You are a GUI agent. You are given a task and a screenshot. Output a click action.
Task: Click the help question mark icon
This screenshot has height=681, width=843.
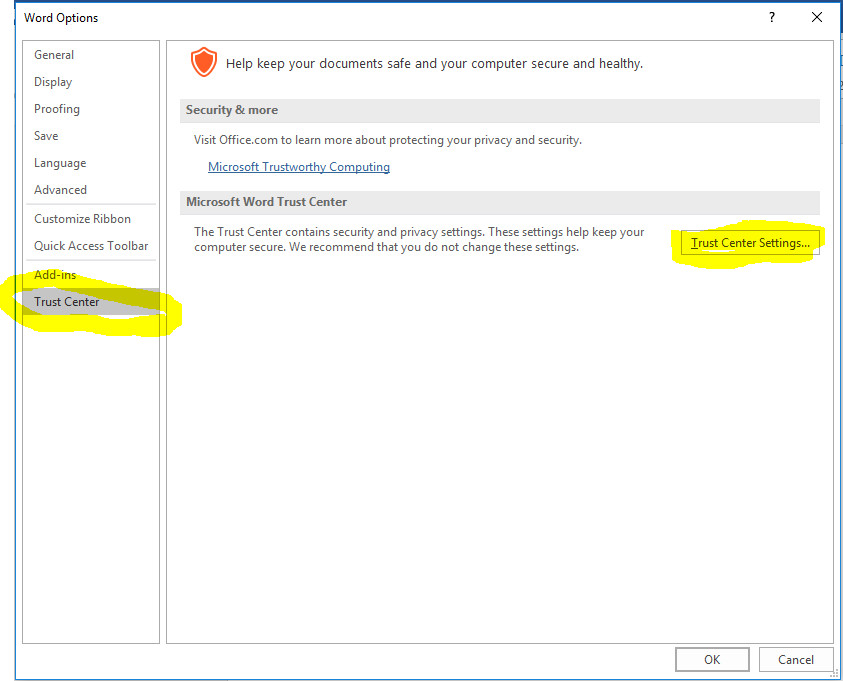click(x=772, y=17)
